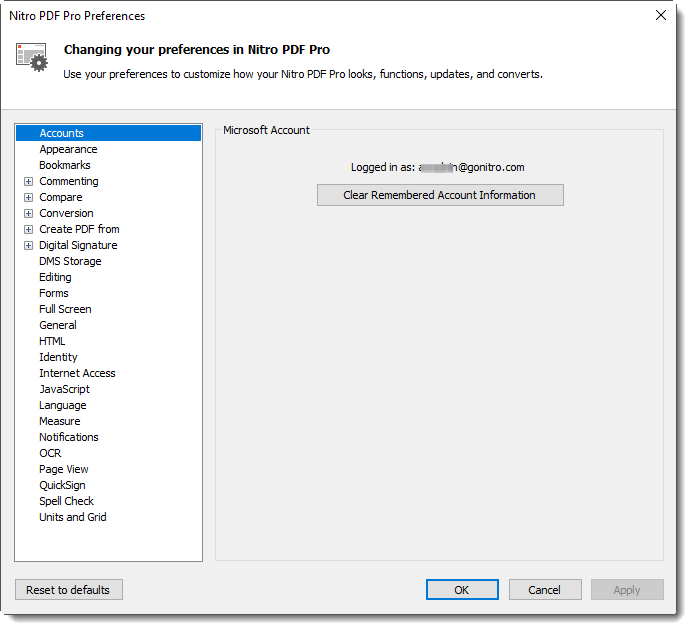Select Compare in the list
692x630 pixels.
[x=61, y=198]
